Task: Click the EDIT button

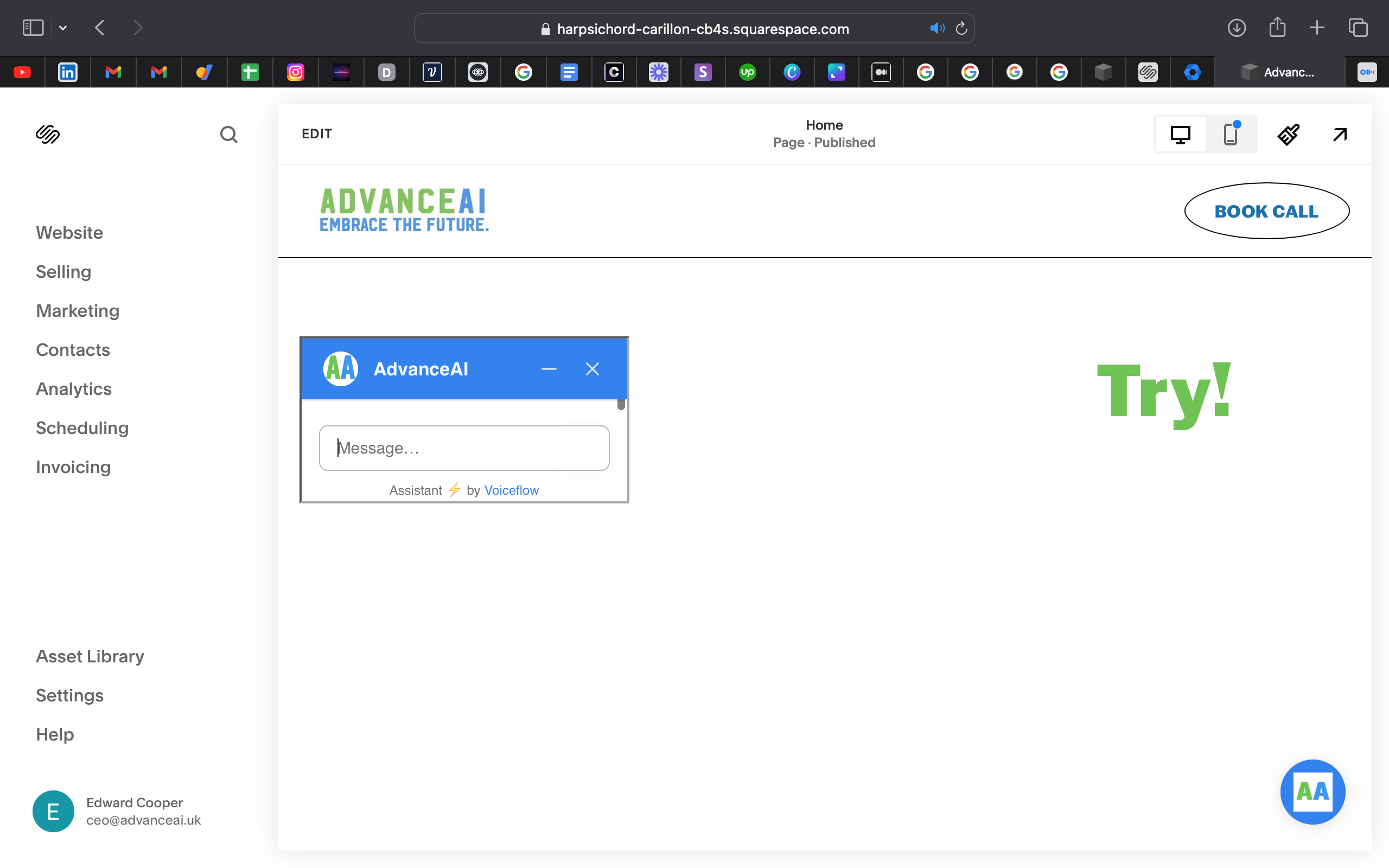Action: click(317, 134)
